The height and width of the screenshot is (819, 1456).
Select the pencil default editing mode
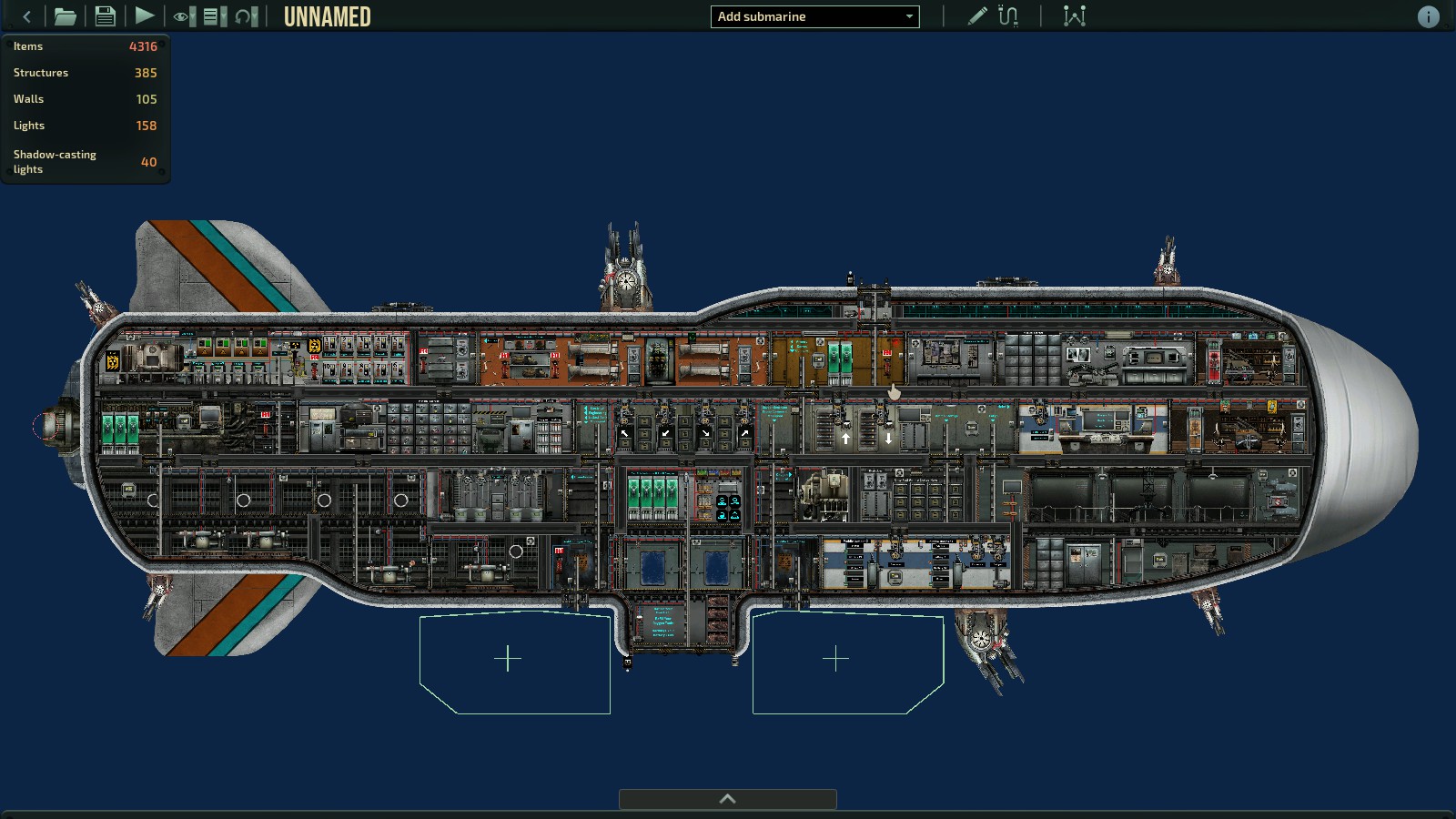[976, 15]
